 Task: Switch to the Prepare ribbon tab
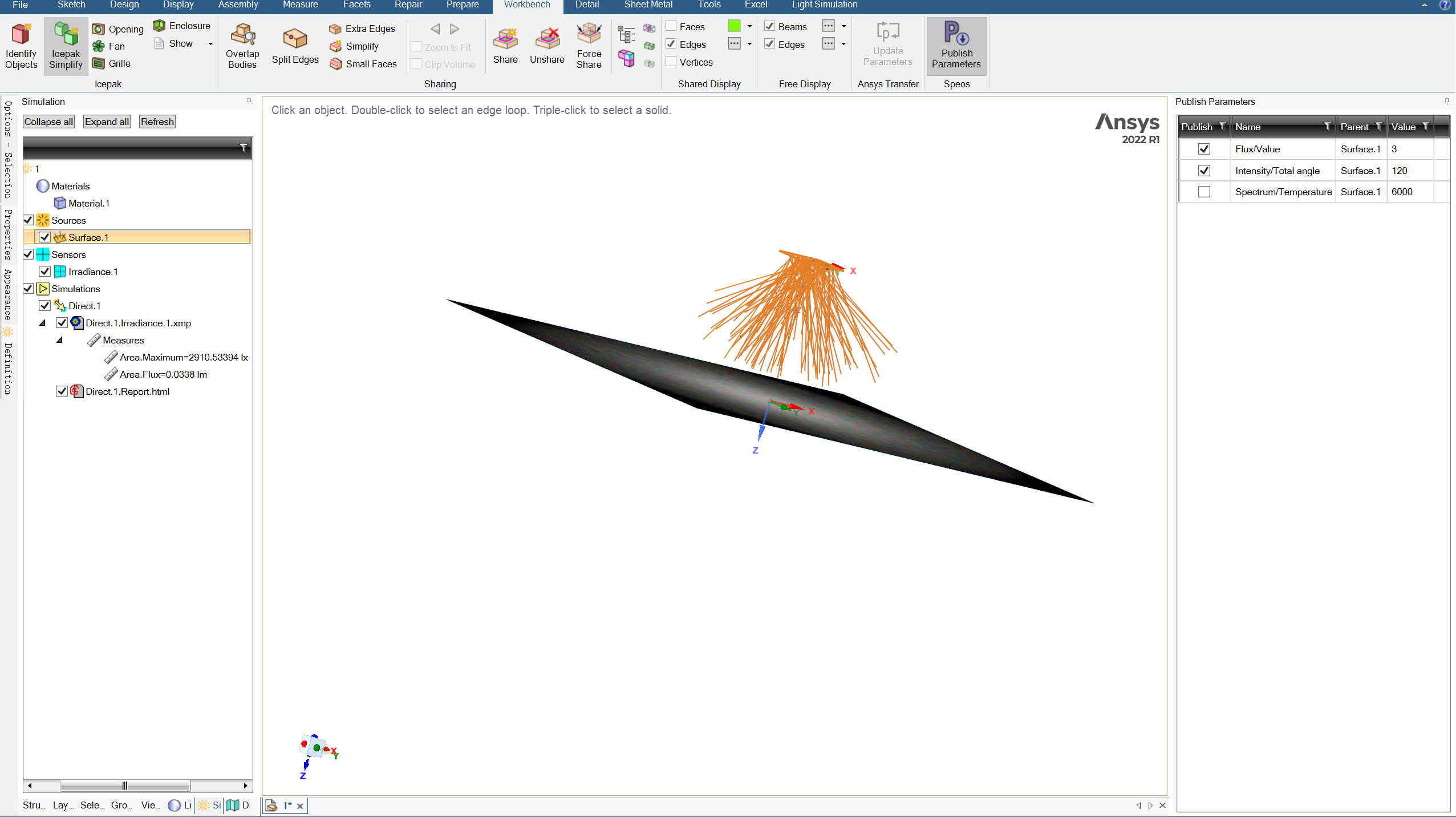click(462, 5)
